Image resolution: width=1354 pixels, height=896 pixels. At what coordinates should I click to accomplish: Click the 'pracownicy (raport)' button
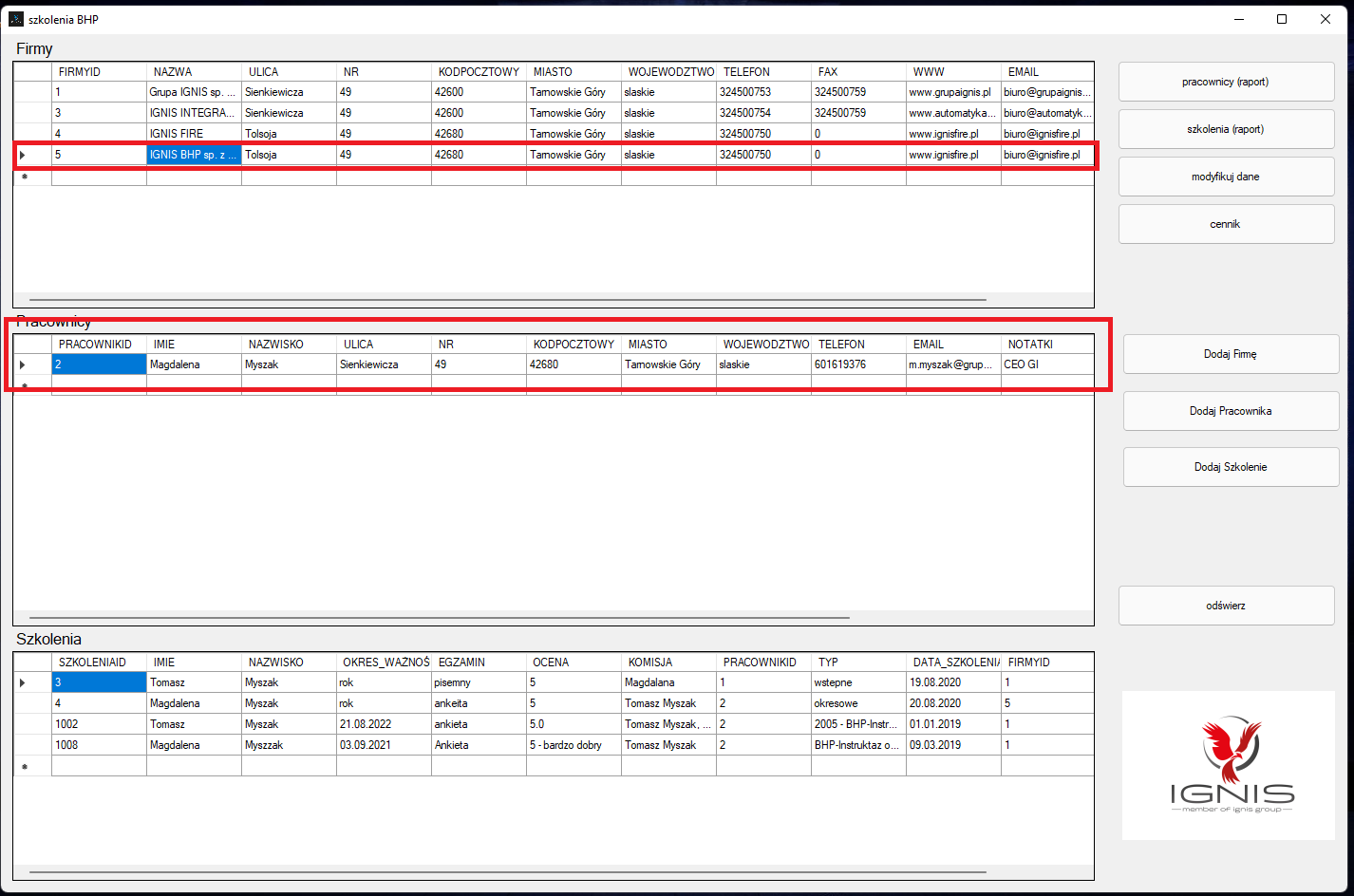point(1226,82)
